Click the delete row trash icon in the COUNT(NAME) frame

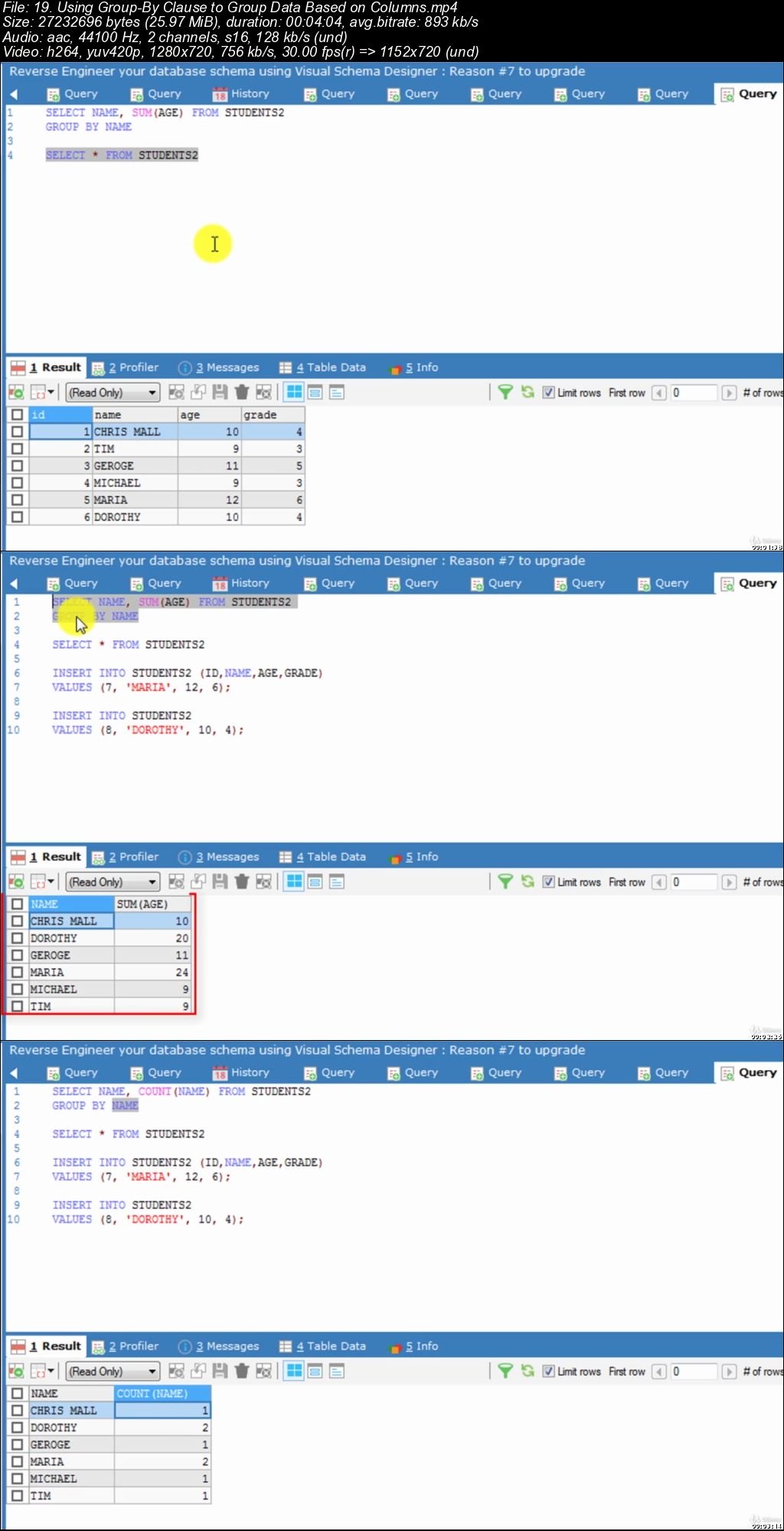pos(242,1371)
